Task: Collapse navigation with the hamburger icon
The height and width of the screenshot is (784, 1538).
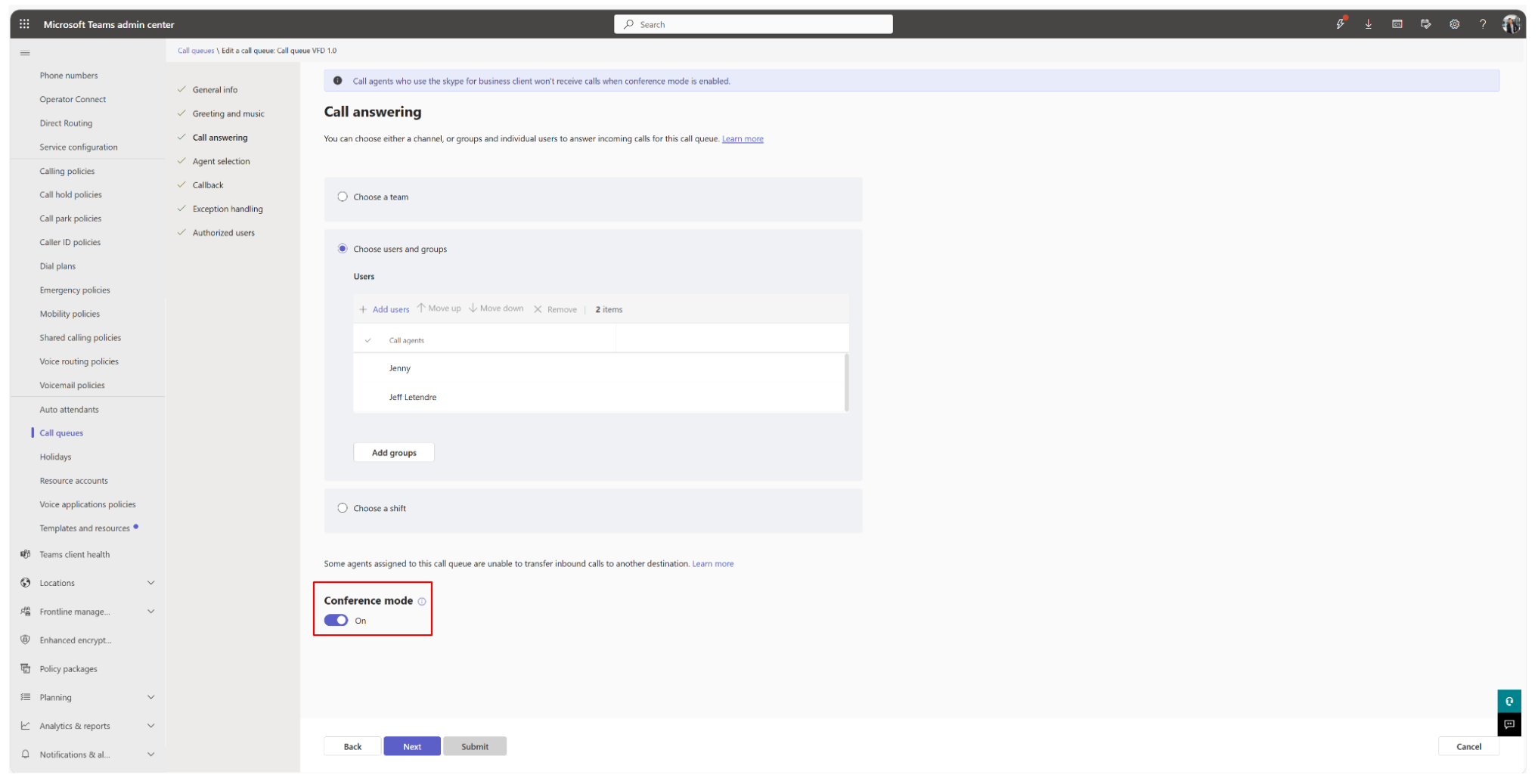Action: tap(25, 53)
